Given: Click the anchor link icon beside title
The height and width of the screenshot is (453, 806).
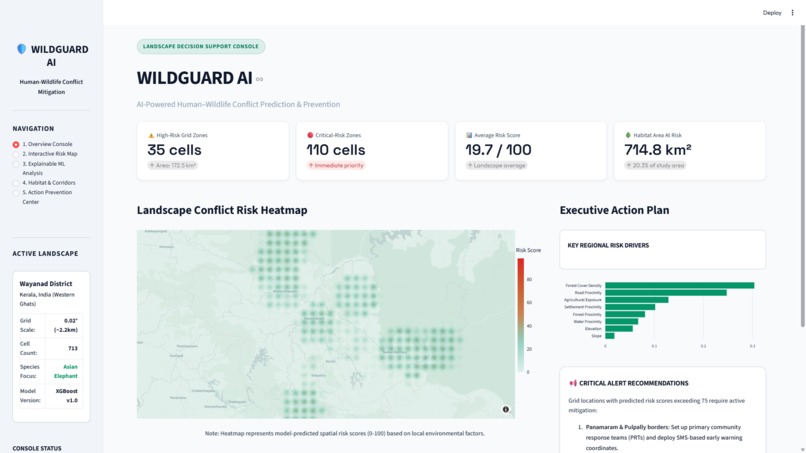Looking at the screenshot, I should coord(260,79).
